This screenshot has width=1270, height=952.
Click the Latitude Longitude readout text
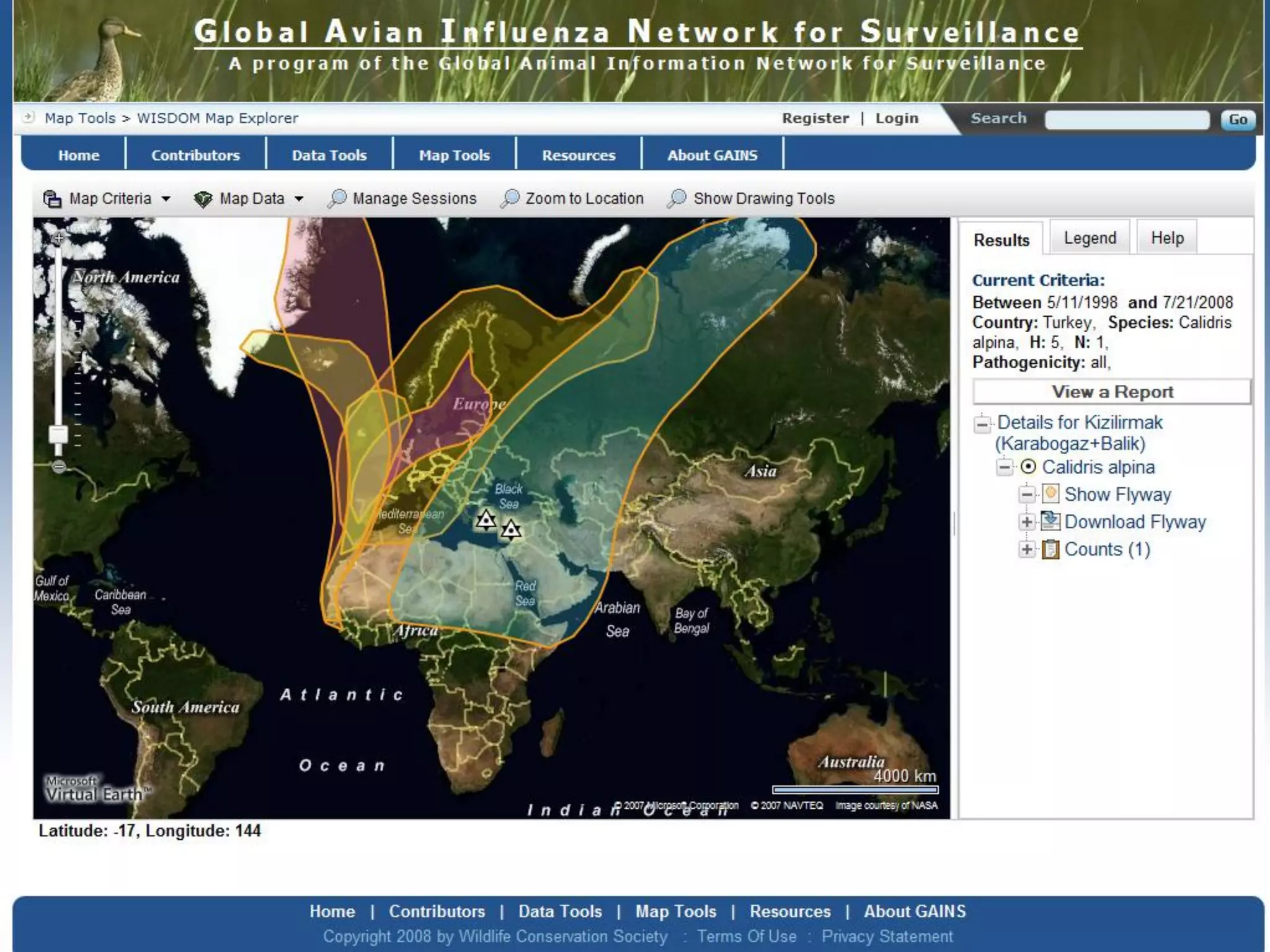coord(149,831)
